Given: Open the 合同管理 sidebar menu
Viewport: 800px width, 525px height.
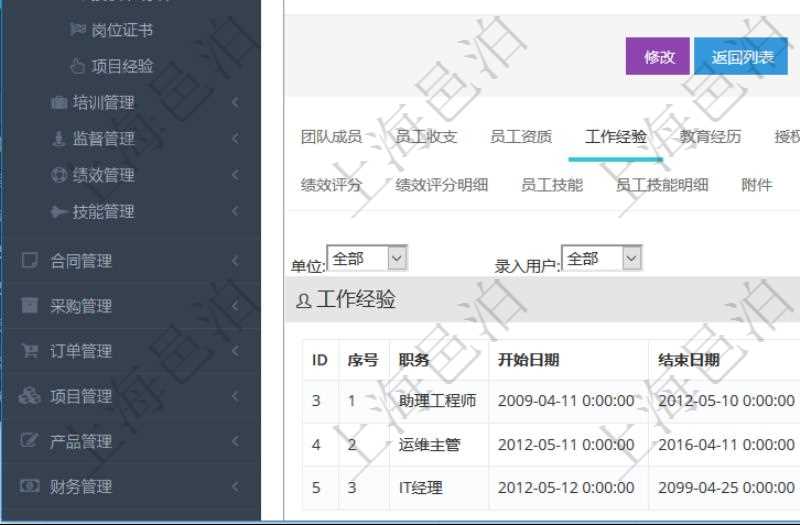Looking at the screenshot, I should (x=81, y=261).
